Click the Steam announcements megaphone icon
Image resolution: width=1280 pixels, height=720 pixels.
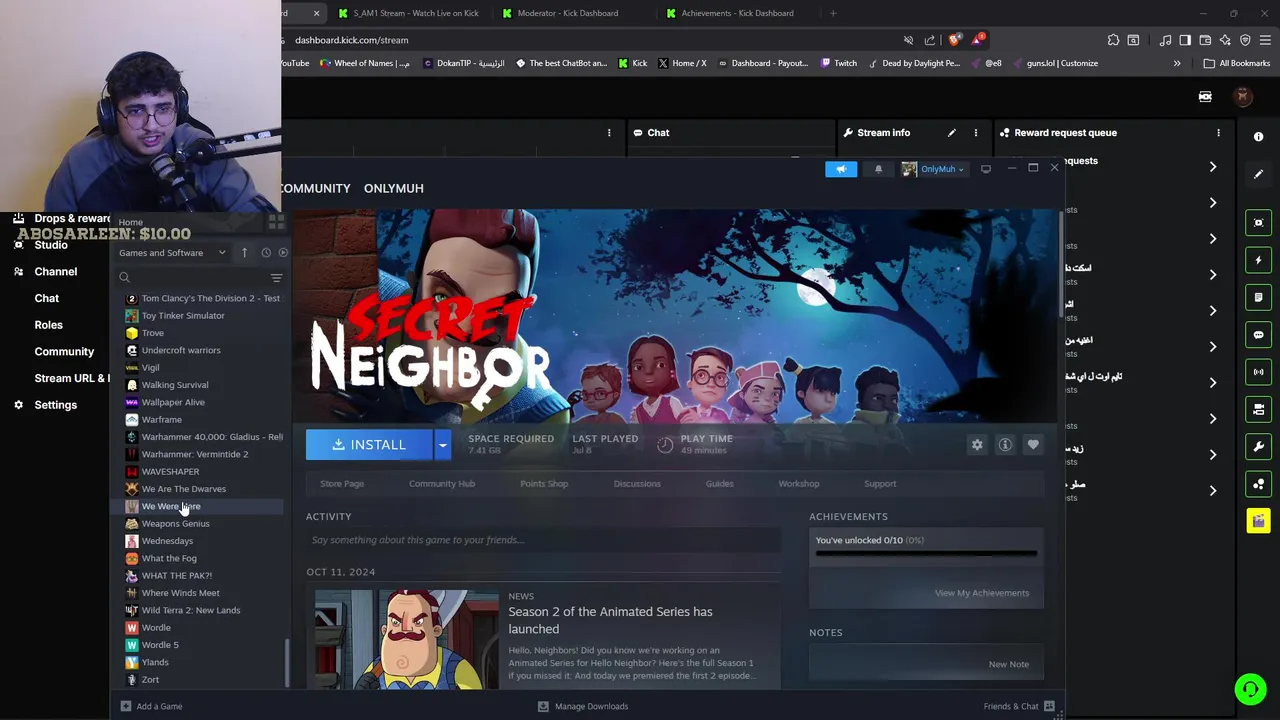(841, 169)
